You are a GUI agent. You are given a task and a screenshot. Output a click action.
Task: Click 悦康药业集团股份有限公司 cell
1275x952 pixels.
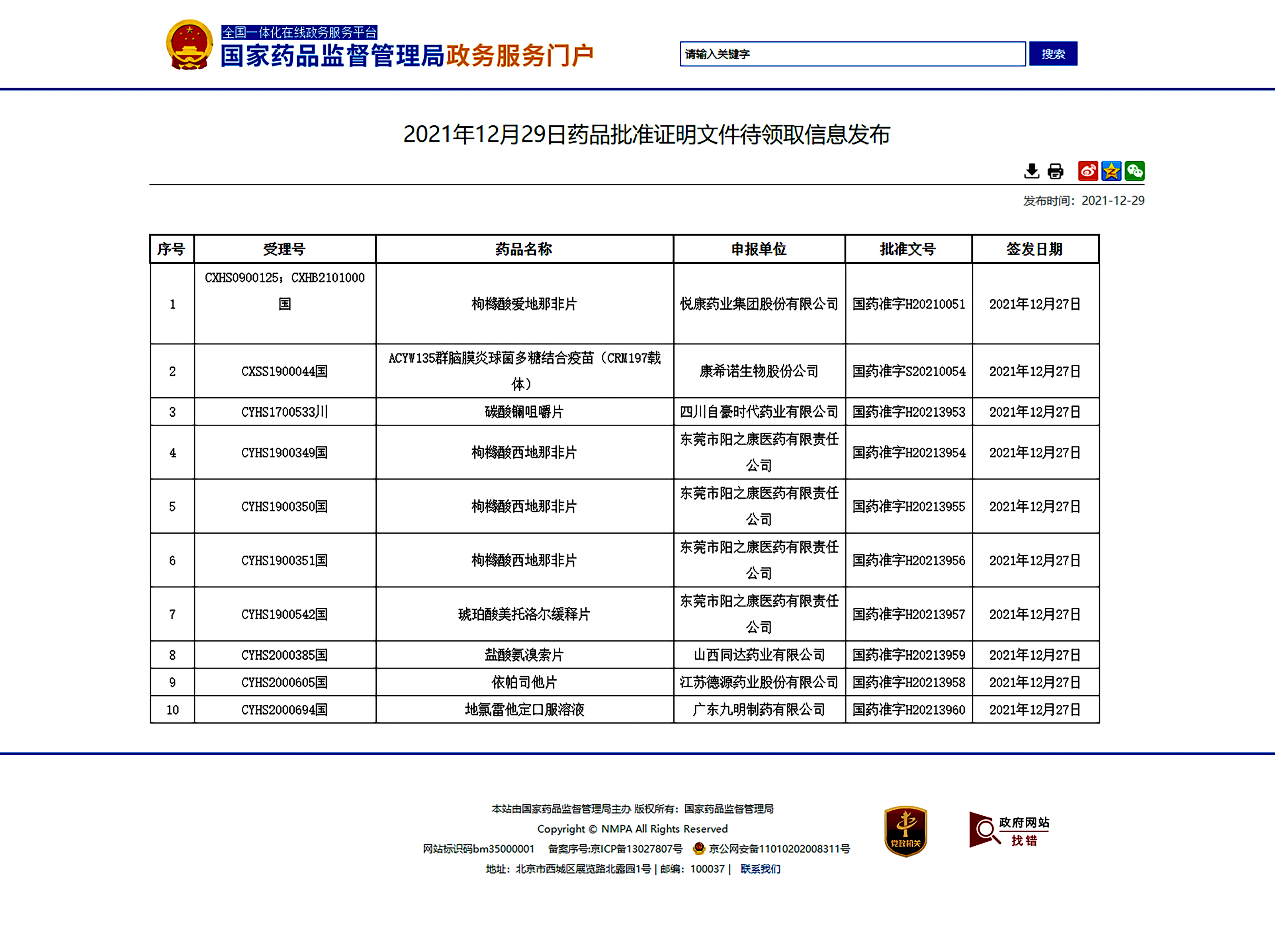[759, 304]
